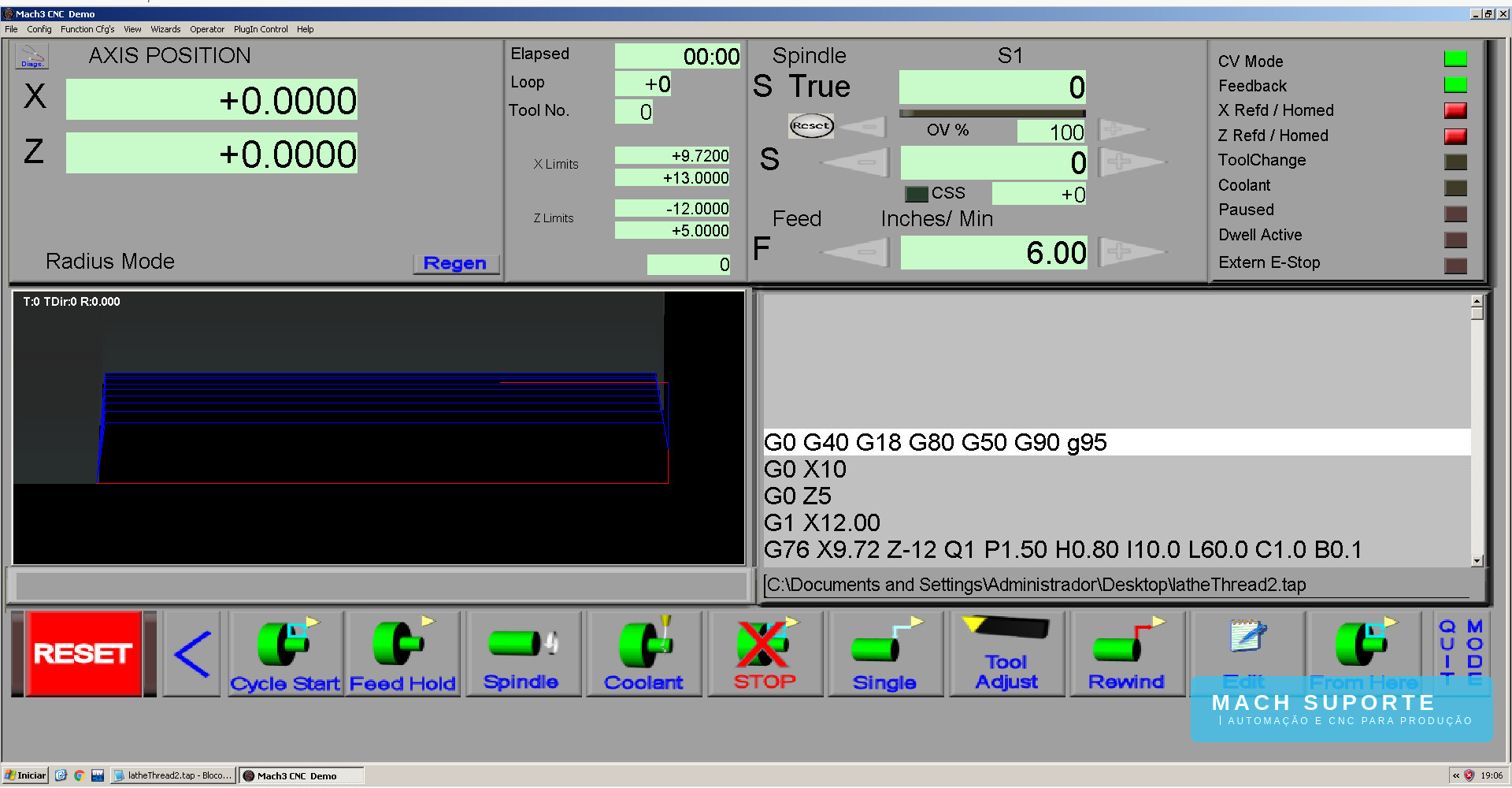This screenshot has width=1512, height=788.
Task: Open the View menu
Action: click(132, 29)
